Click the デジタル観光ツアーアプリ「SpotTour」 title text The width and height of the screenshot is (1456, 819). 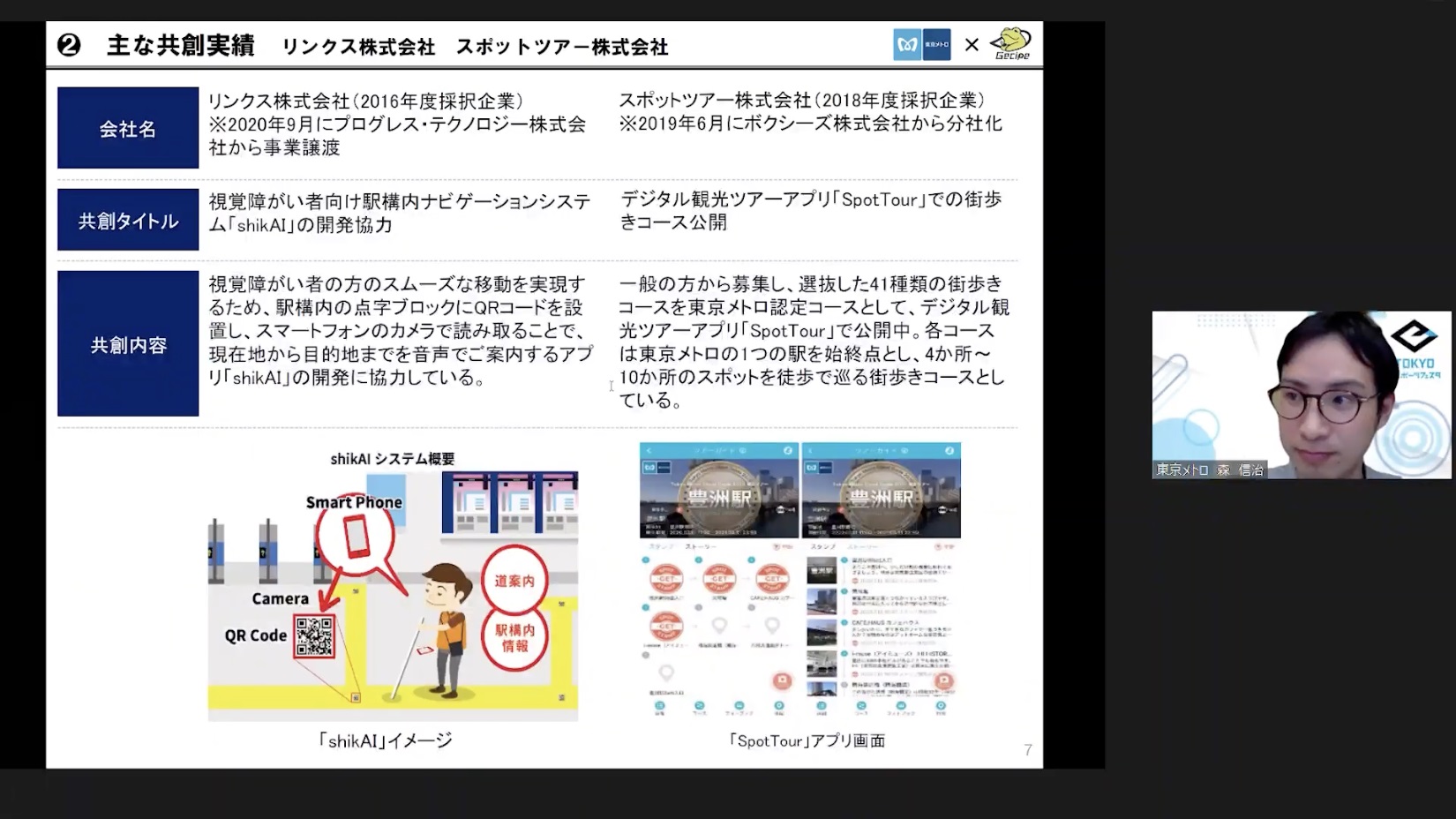click(x=811, y=211)
